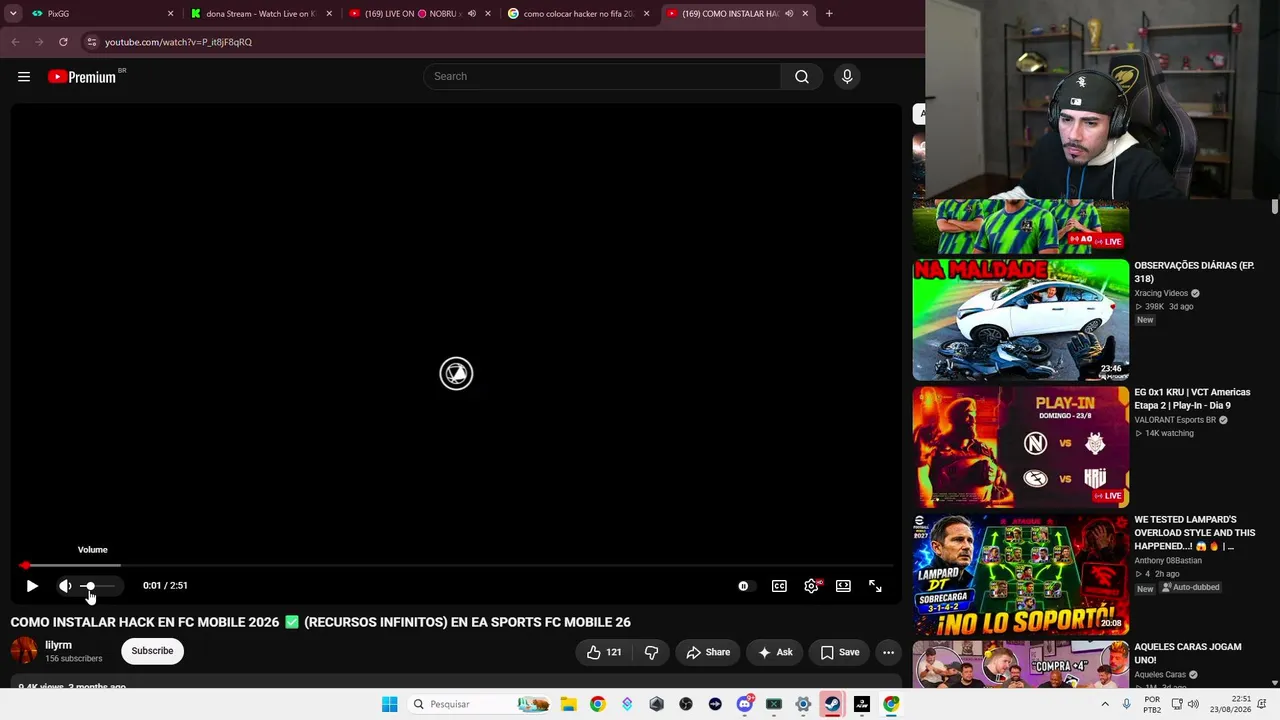Click the Pesquisar taskbar search box
The image size is (1280, 720).
tap(481, 704)
